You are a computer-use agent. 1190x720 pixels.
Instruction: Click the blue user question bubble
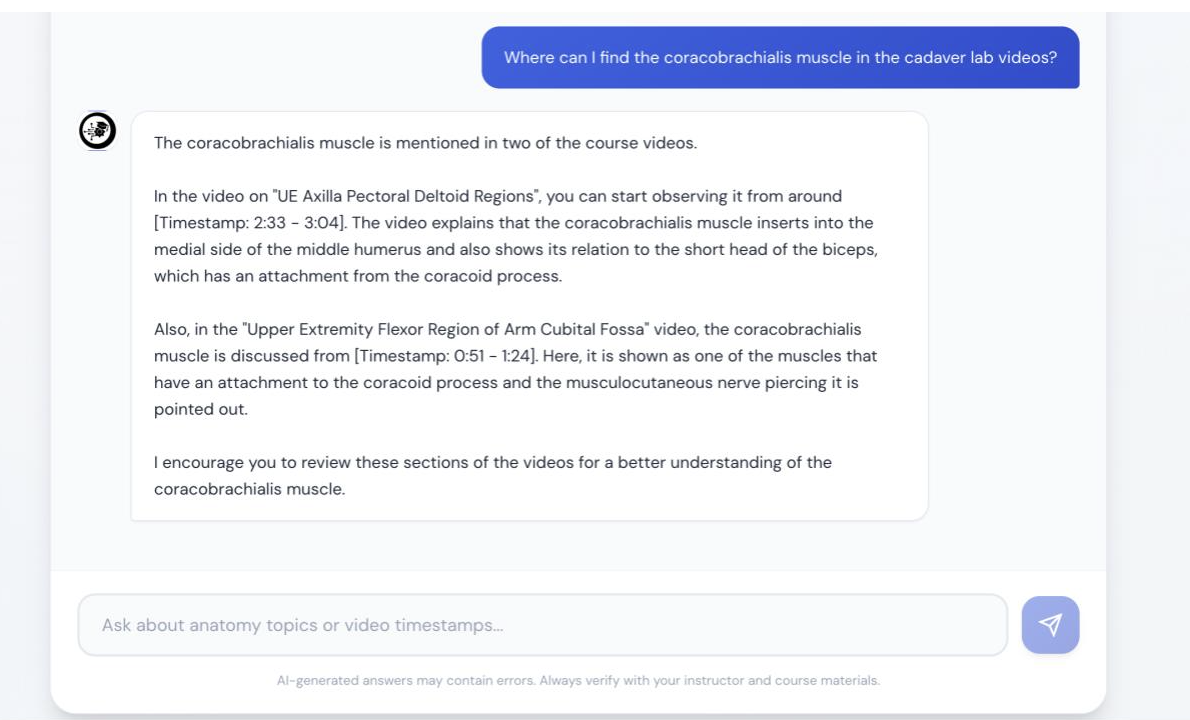(780, 57)
